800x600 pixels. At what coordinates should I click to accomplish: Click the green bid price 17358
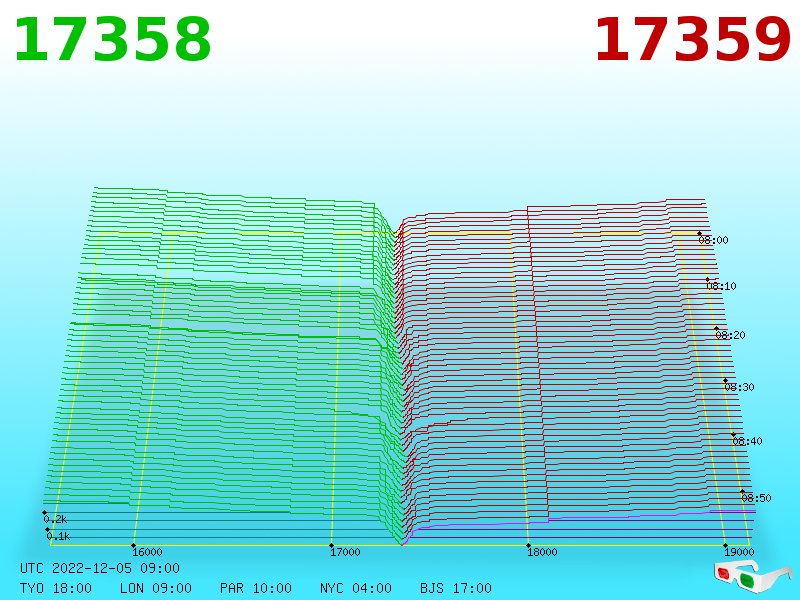coord(112,40)
